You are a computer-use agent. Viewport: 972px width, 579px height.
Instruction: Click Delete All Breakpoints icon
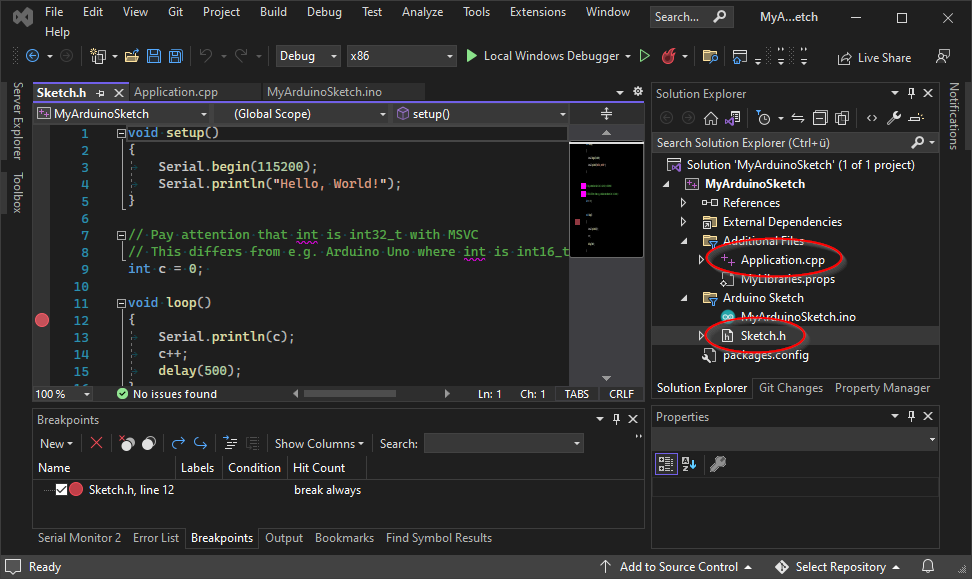coord(127,443)
